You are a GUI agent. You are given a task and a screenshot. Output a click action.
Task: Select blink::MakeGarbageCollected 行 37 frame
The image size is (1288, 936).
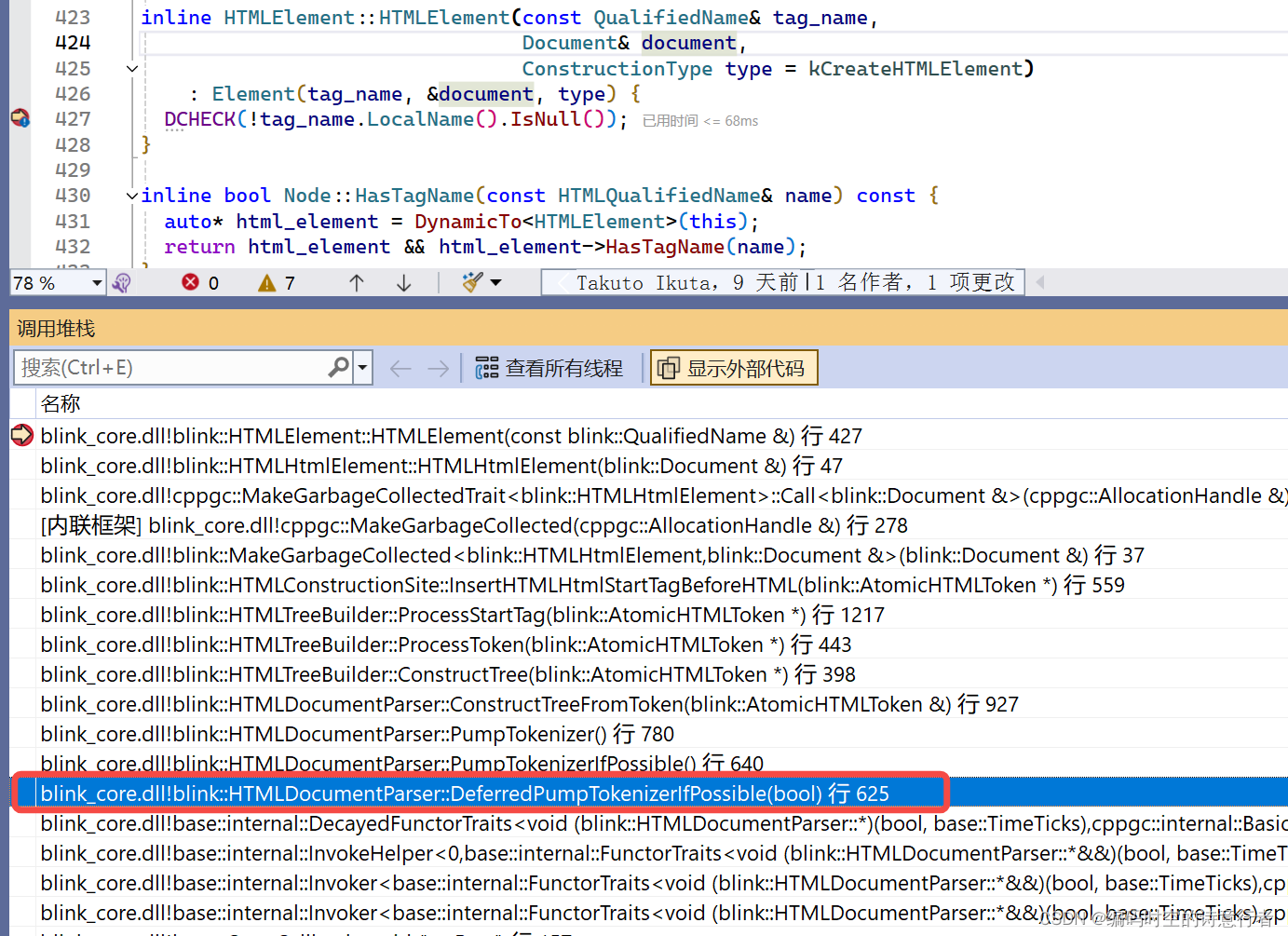coord(592,555)
